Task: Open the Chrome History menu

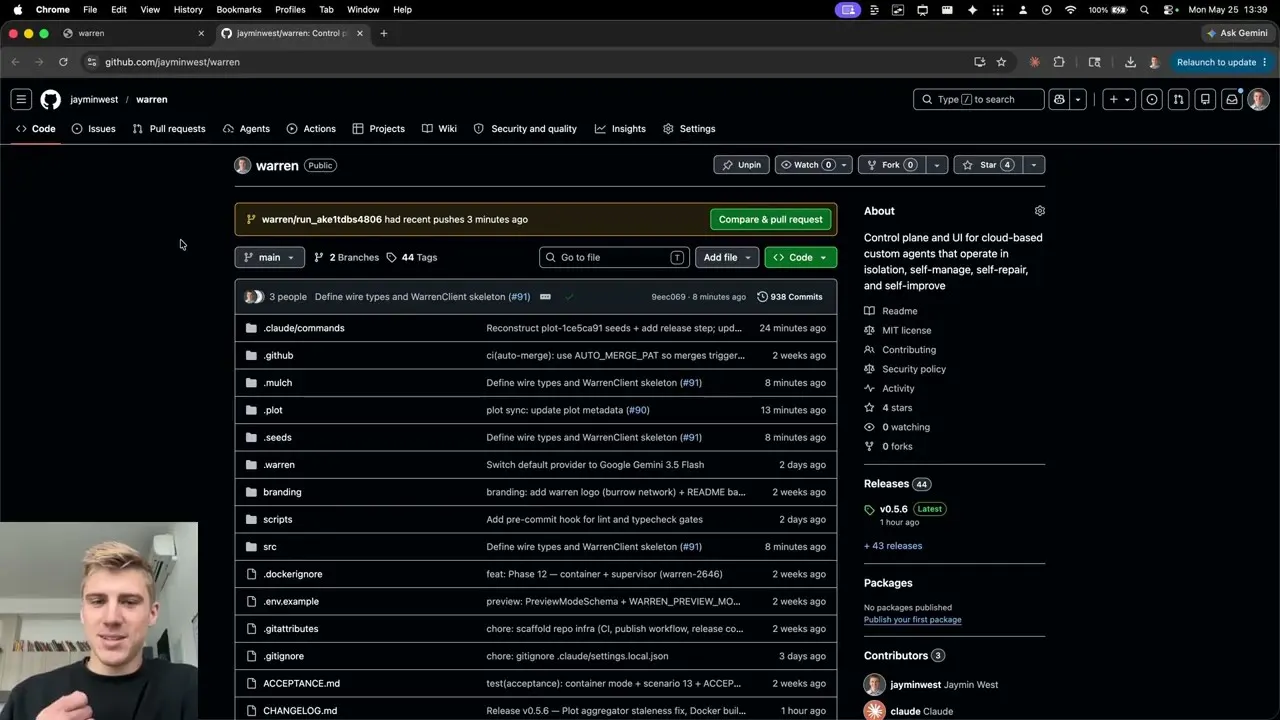Action: tap(188, 10)
